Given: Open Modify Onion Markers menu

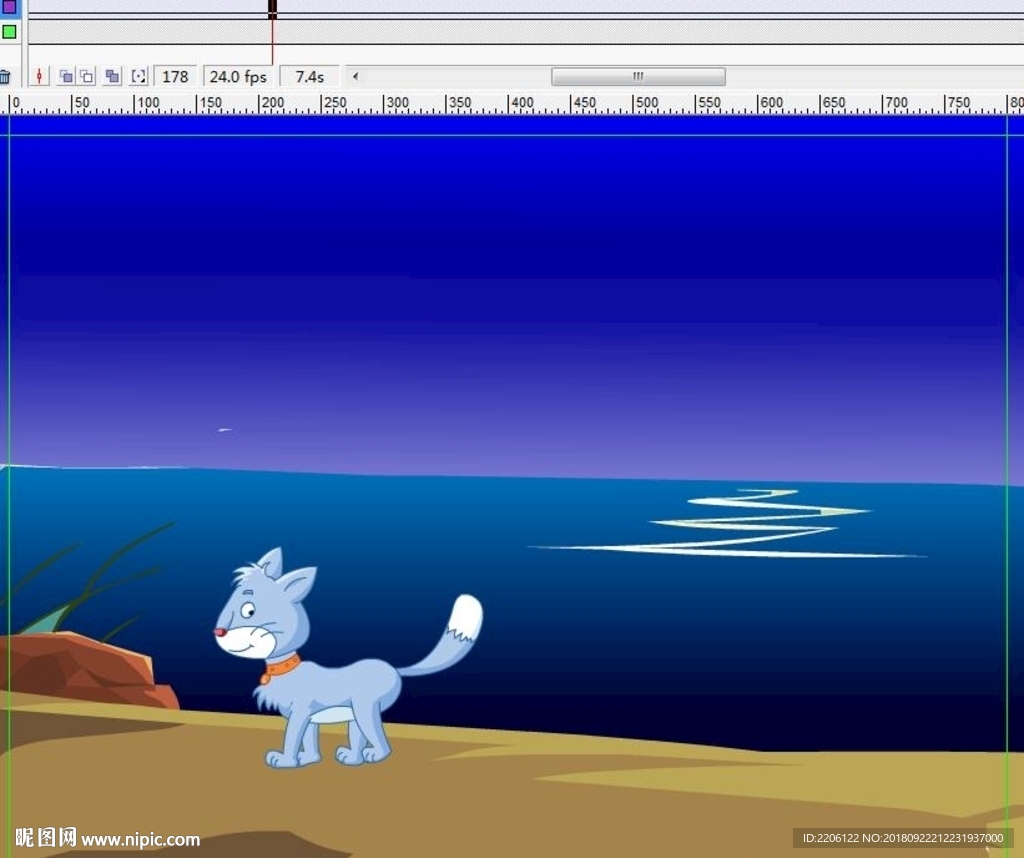Looking at the screenshot, I should [x=138, y=76].
